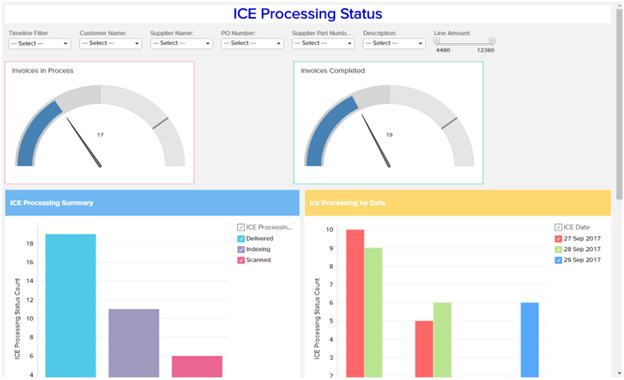Uncheck the 27 Sep 2017 legend checkbox
Image resolution: width=624 pixels, height=380 pixels.
click(x=558, y=238)
